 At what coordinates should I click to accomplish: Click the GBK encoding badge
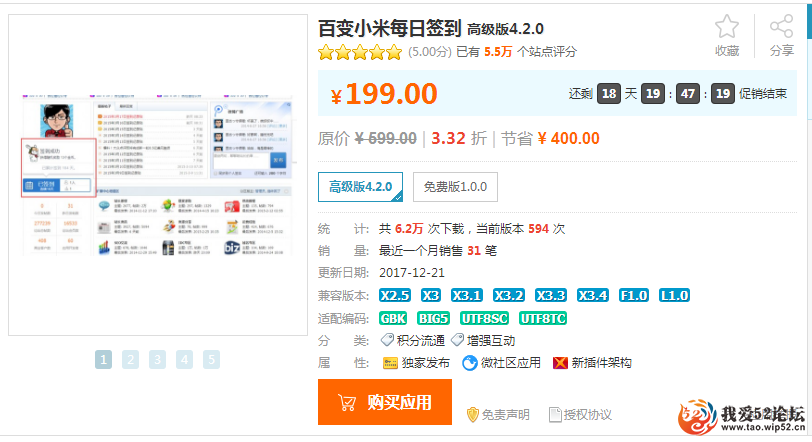pyautogui.click(x=393, y=318)
